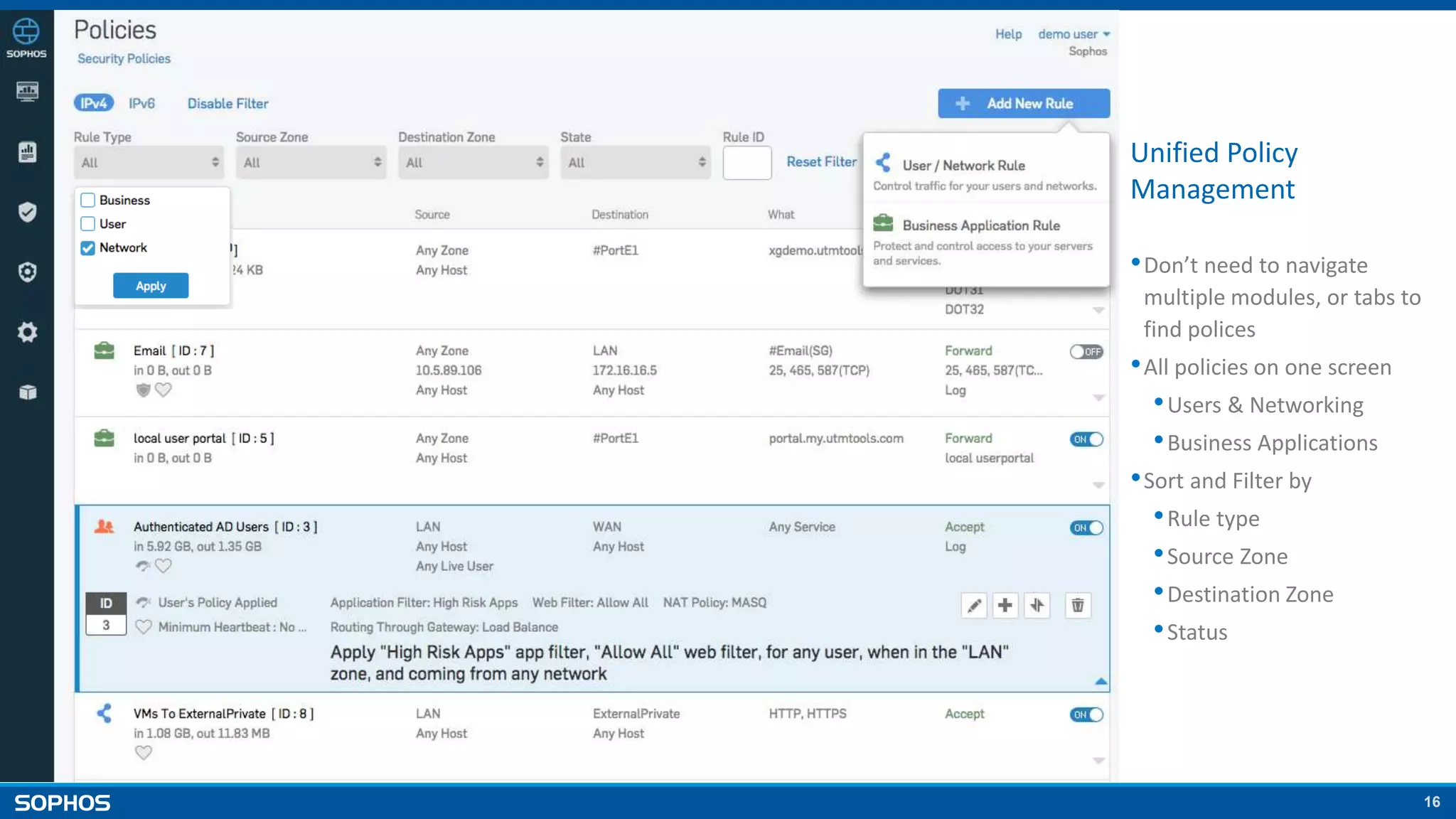Image resolution: width=1456 pixels, height=819 pixels.
Task: Open the monitor dashboard sidebar icon
Action: (x=27, y=92)
